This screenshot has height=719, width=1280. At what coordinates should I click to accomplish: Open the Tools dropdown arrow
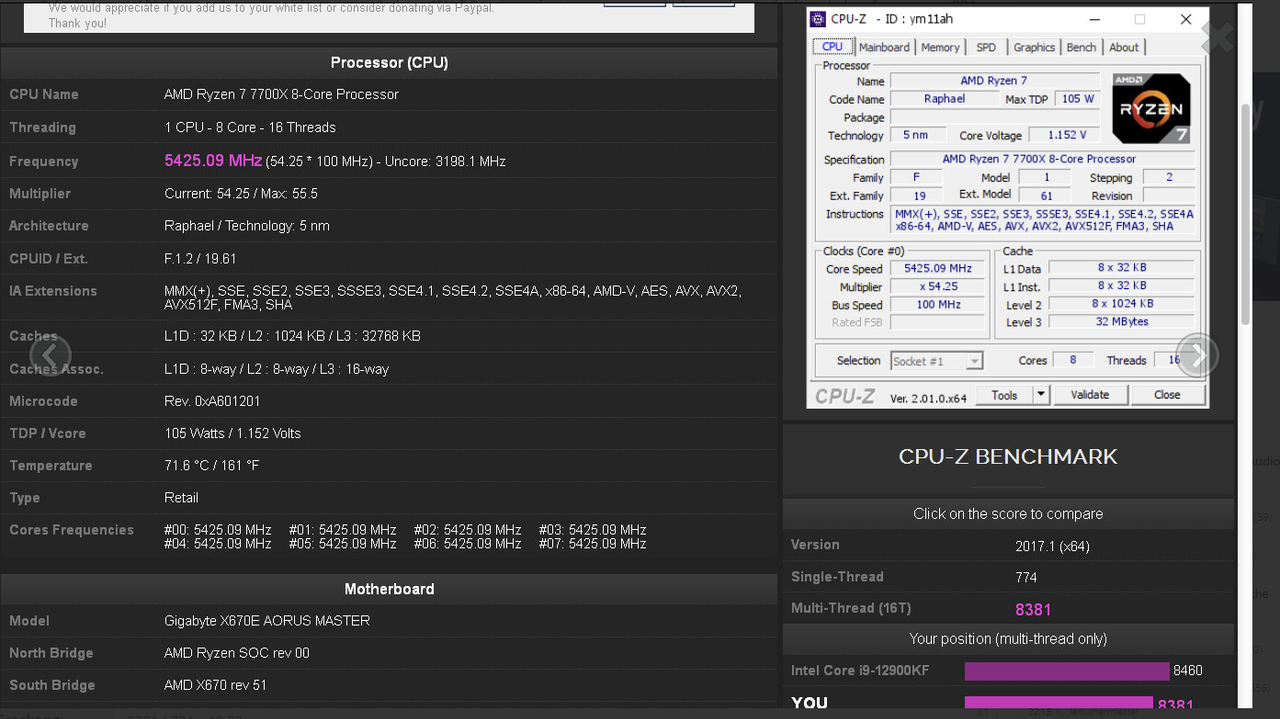pos(1040,395)
